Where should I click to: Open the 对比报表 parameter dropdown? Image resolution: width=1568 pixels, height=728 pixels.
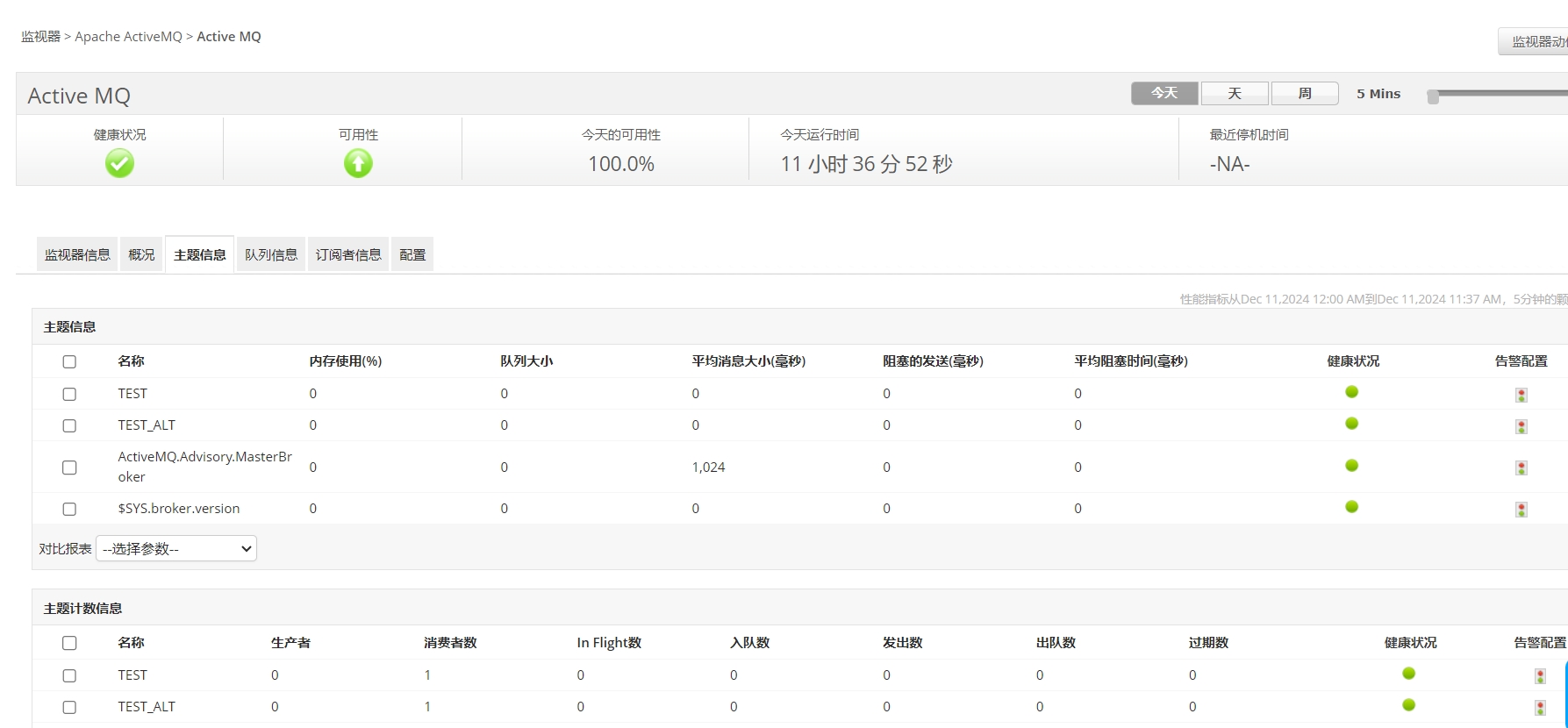[176, 548]
